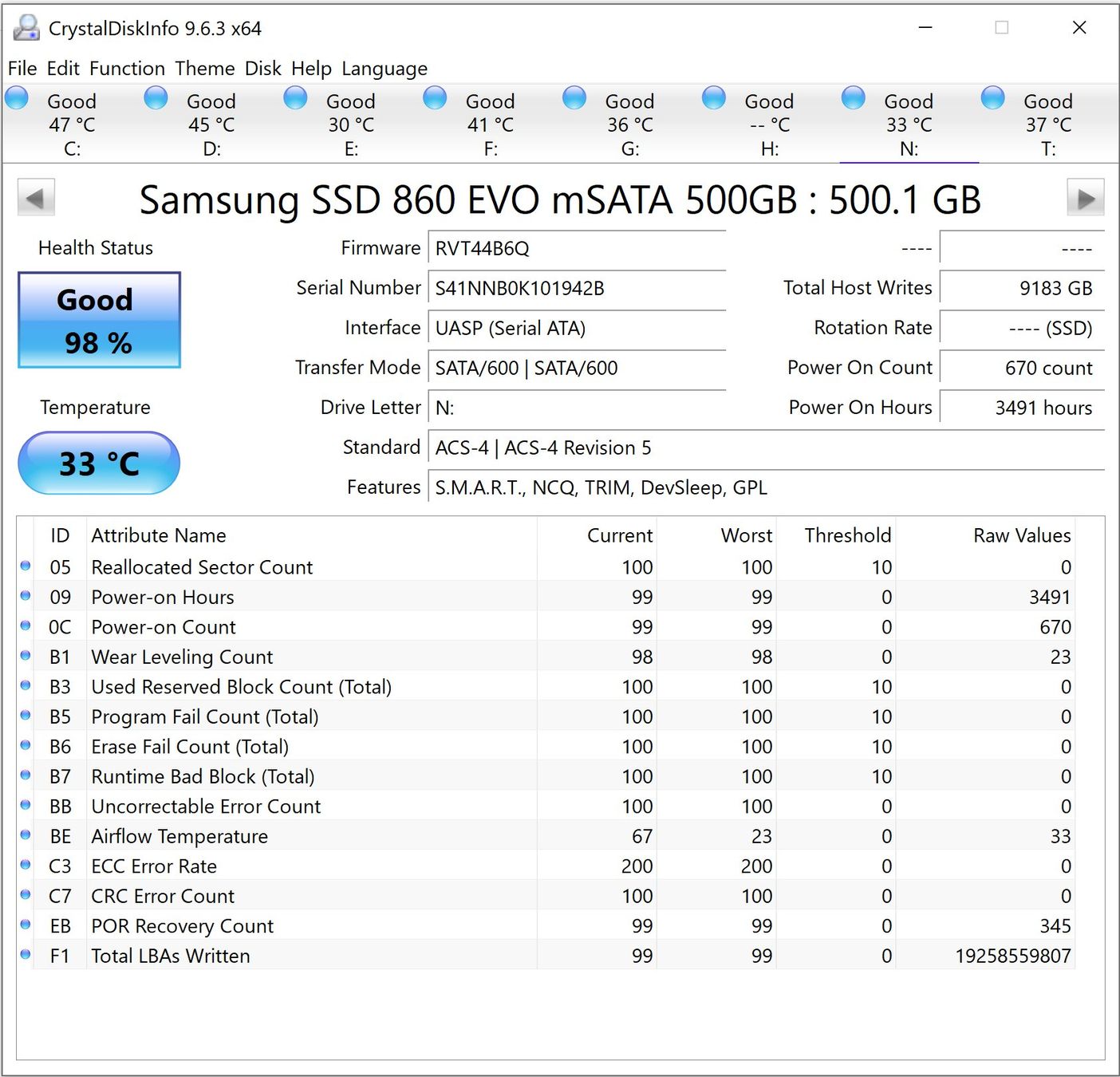1120x1077 pixels.
Task: Select the CRC Error Count attribute name
Action: coord(163,896)
